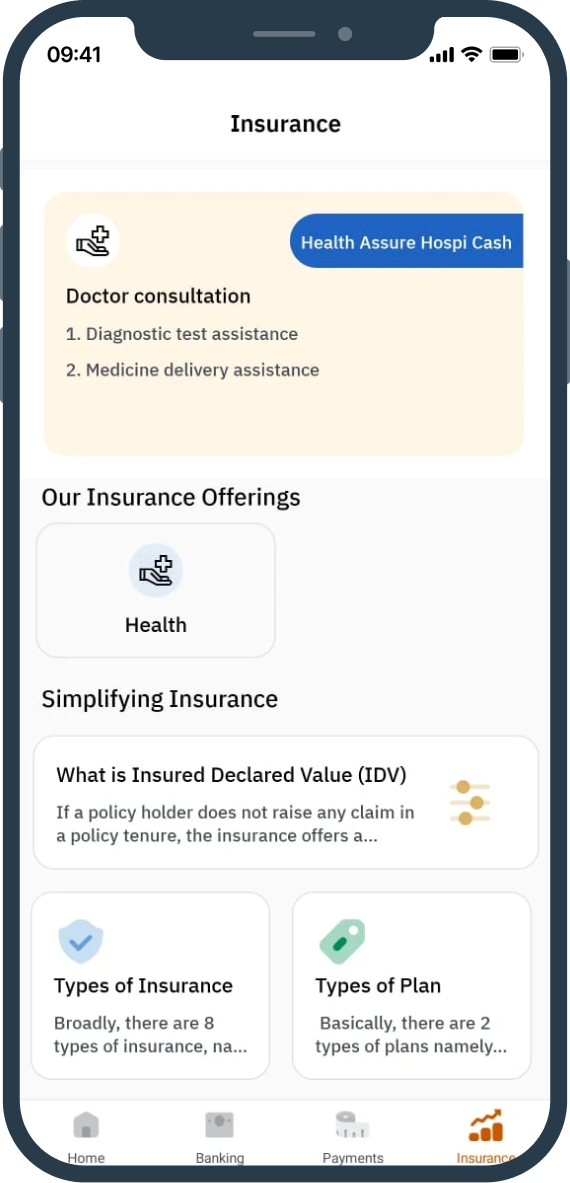Switch to the Payments tab label

pos(353,1158)
